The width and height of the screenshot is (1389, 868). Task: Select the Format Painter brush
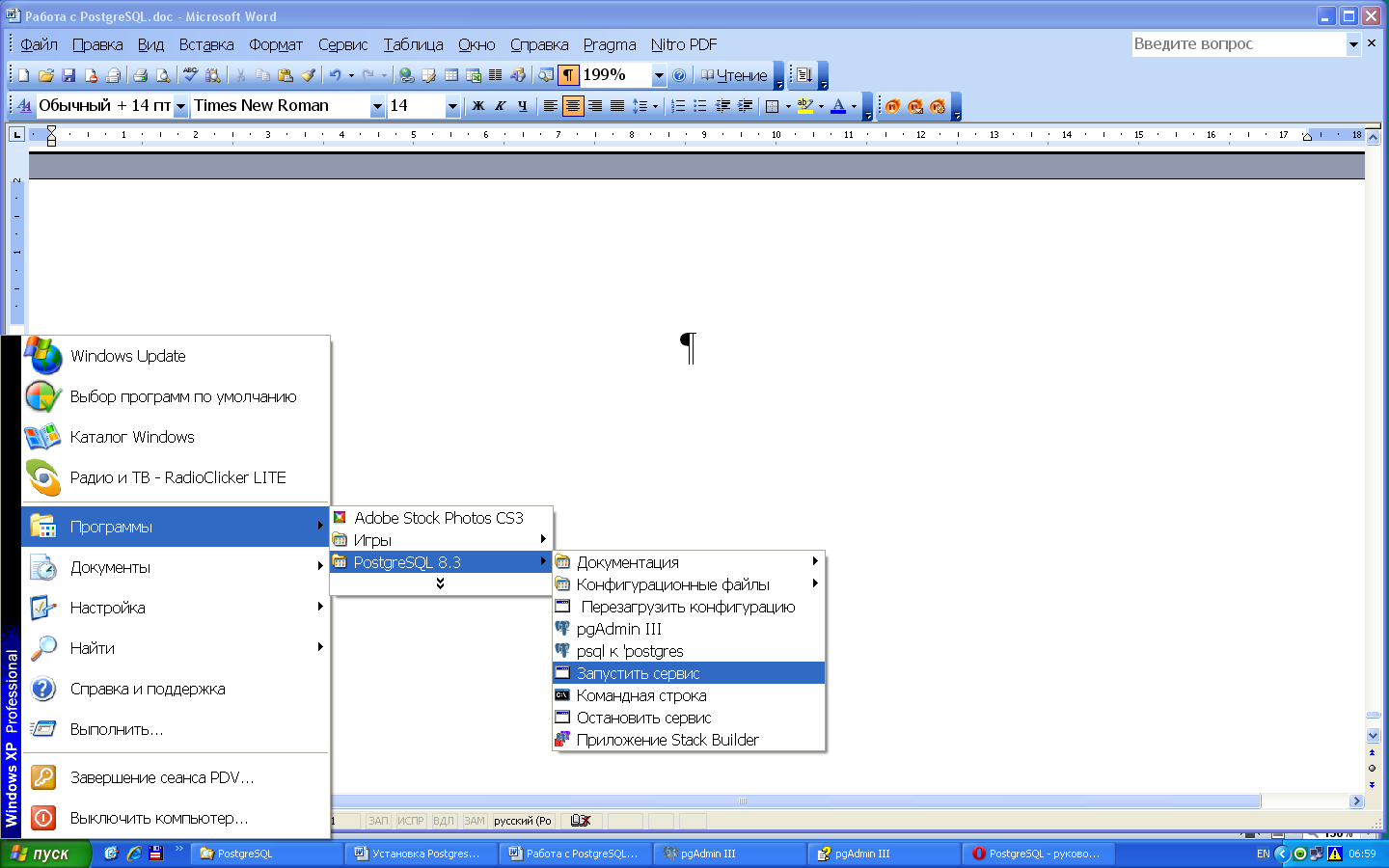point(308,75)
